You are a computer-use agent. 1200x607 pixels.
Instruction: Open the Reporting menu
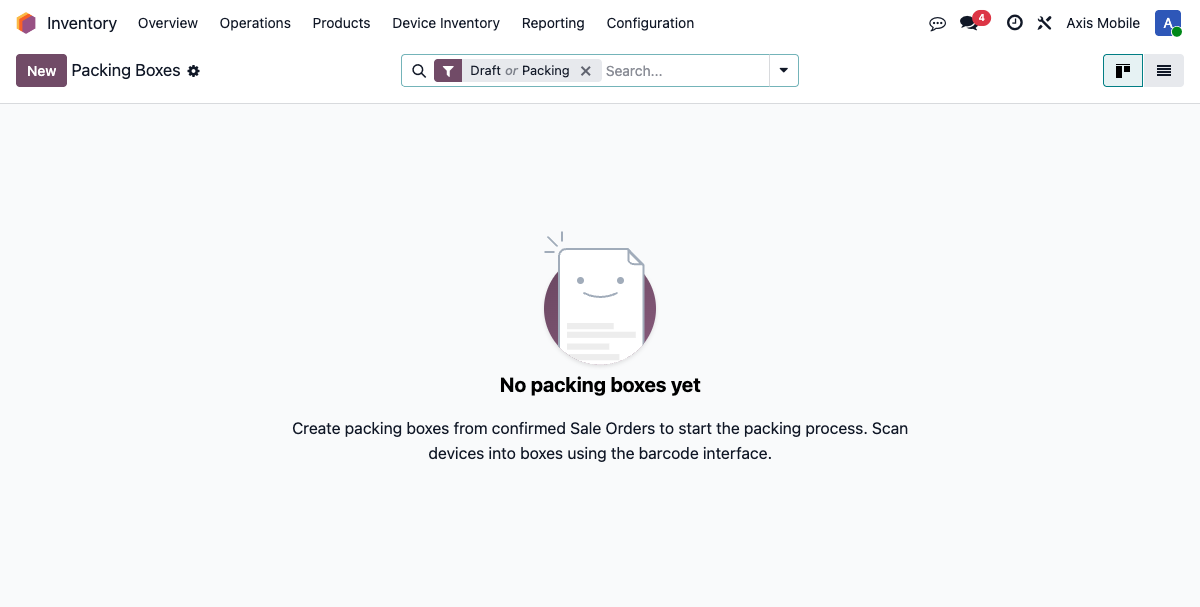[x=553, y=23]
